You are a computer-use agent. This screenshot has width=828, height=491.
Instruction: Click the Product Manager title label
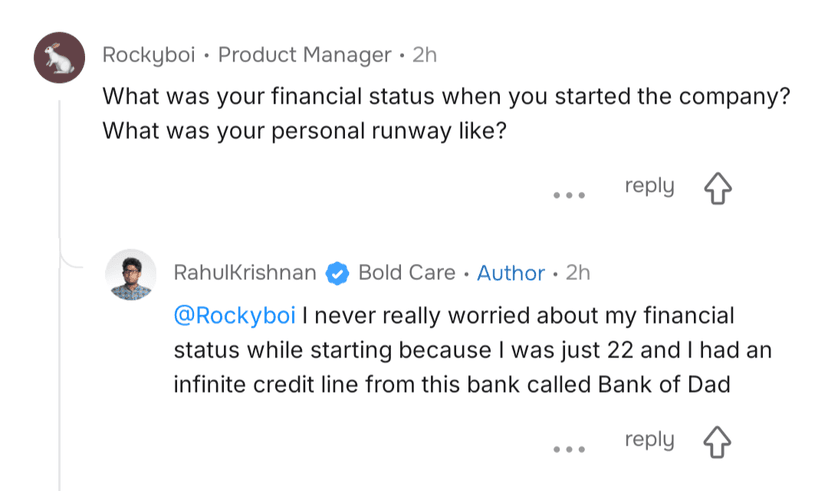pos(304,55)
